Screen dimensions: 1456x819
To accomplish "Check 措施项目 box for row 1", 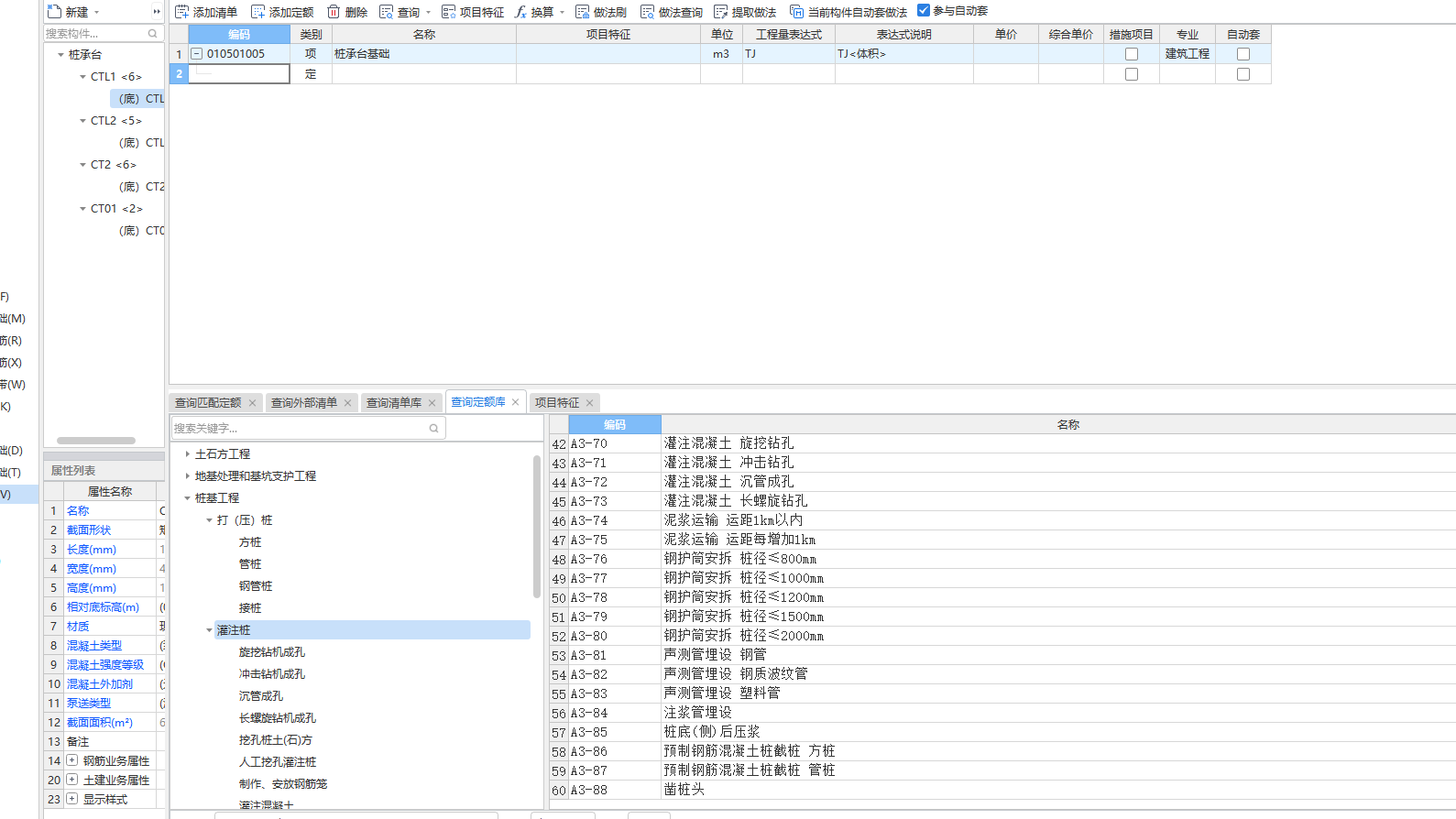I will [1132, 54].
